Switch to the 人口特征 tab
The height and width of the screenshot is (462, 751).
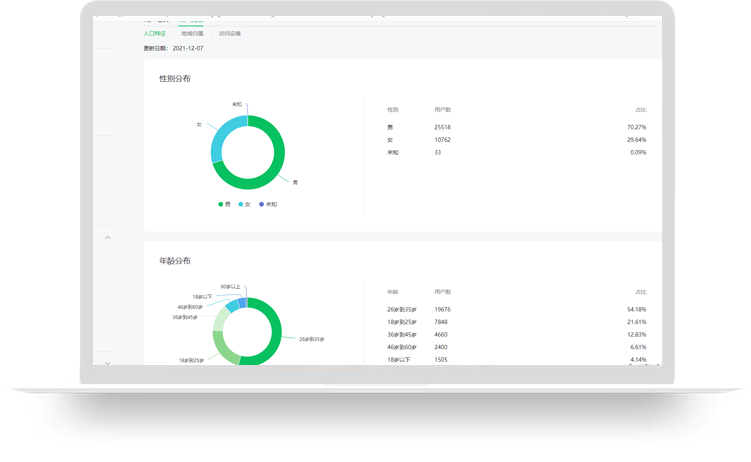[154, 33]
